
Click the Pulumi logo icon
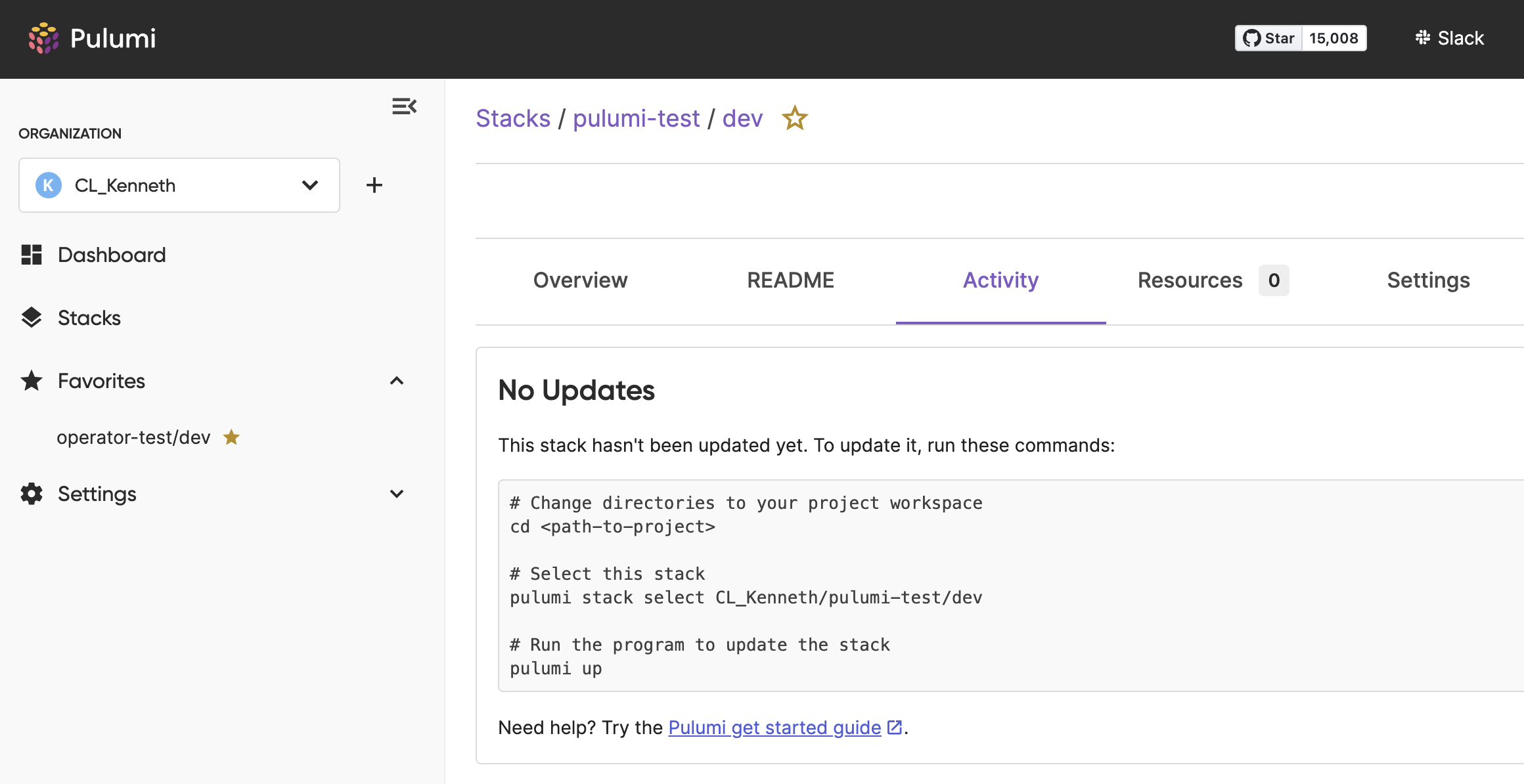click(x=43, y=38)
